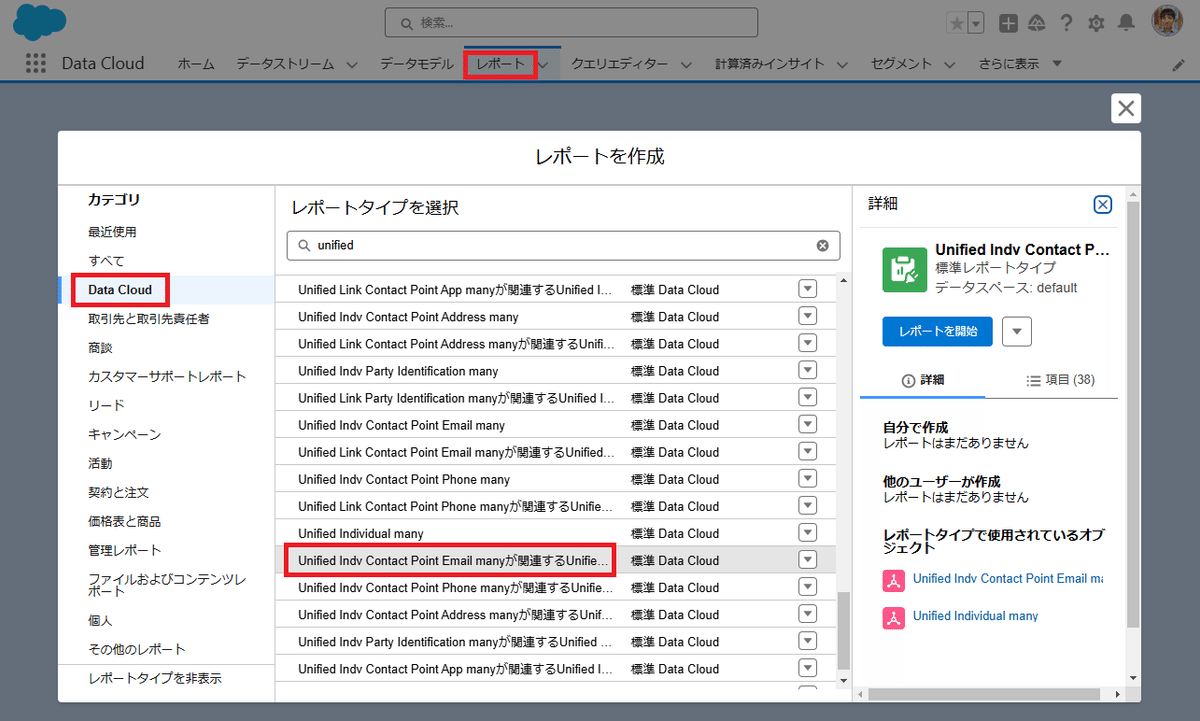Open the 計算済みインサイト tab
1200x721 pixels.
tap(769, 64)
